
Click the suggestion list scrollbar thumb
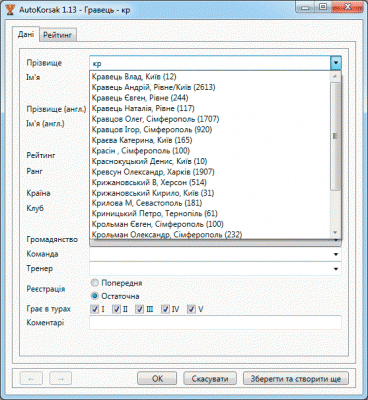335,136
